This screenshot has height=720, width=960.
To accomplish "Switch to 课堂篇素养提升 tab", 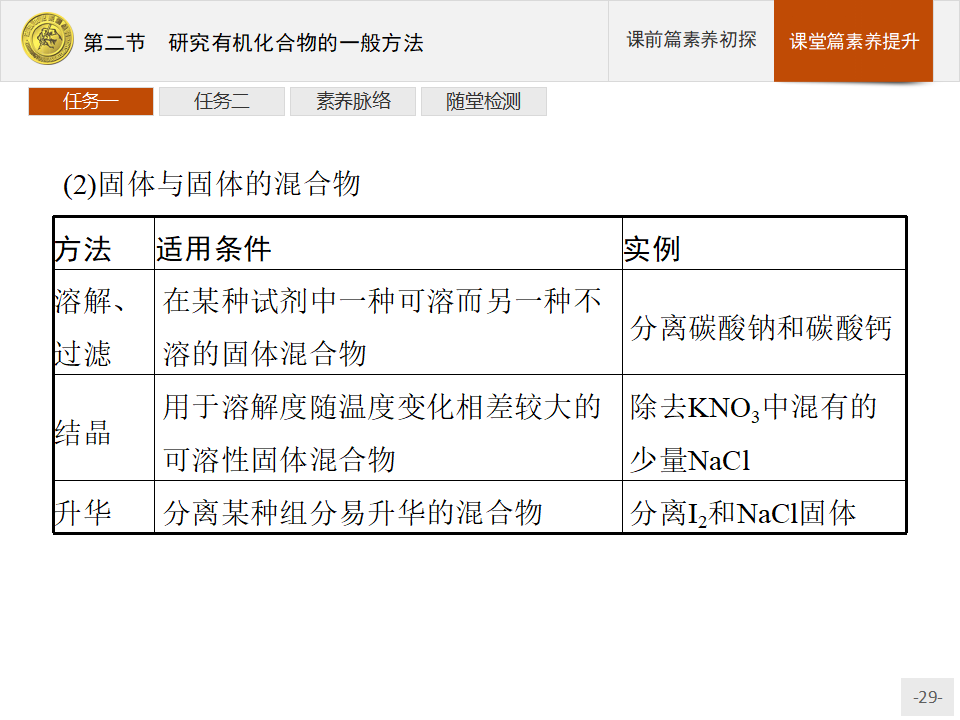I will click(x=853, y=41).
